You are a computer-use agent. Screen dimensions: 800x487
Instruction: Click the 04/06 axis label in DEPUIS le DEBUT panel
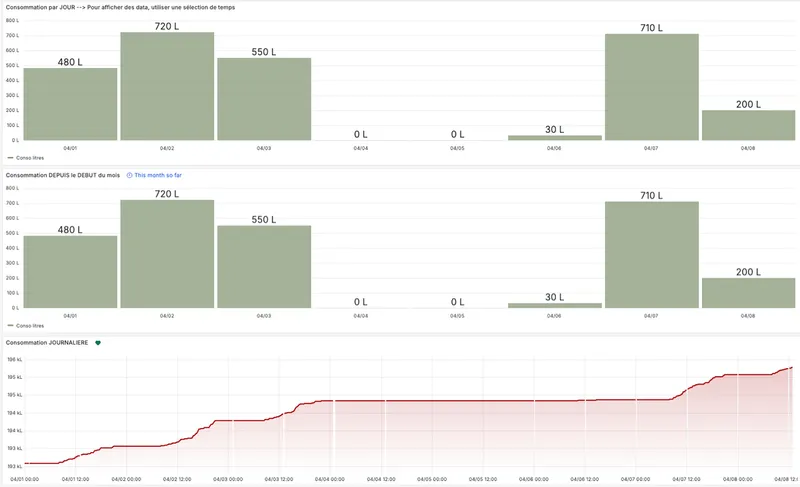pos(554,316)
